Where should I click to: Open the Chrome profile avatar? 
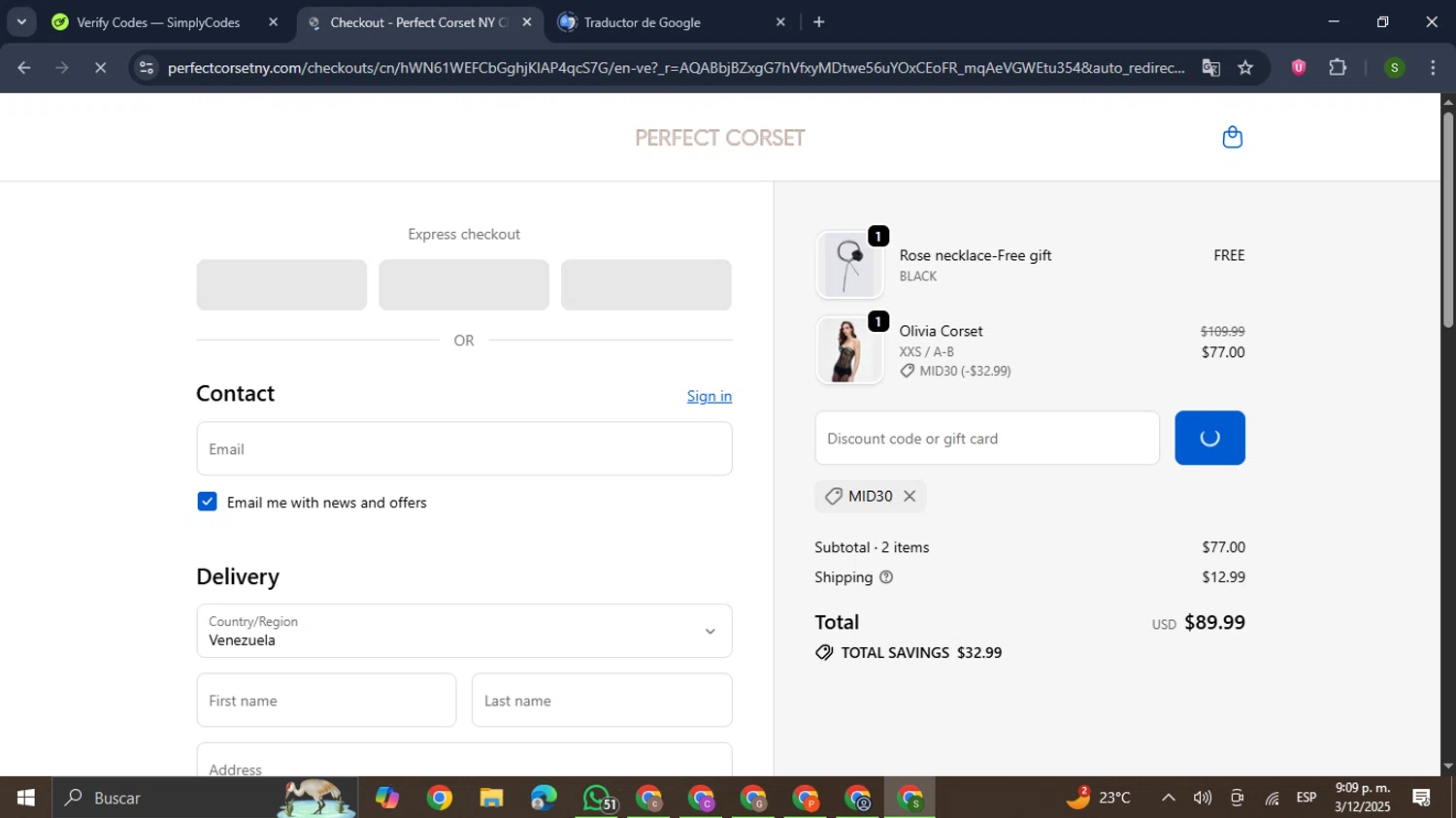coord(1394,68)
